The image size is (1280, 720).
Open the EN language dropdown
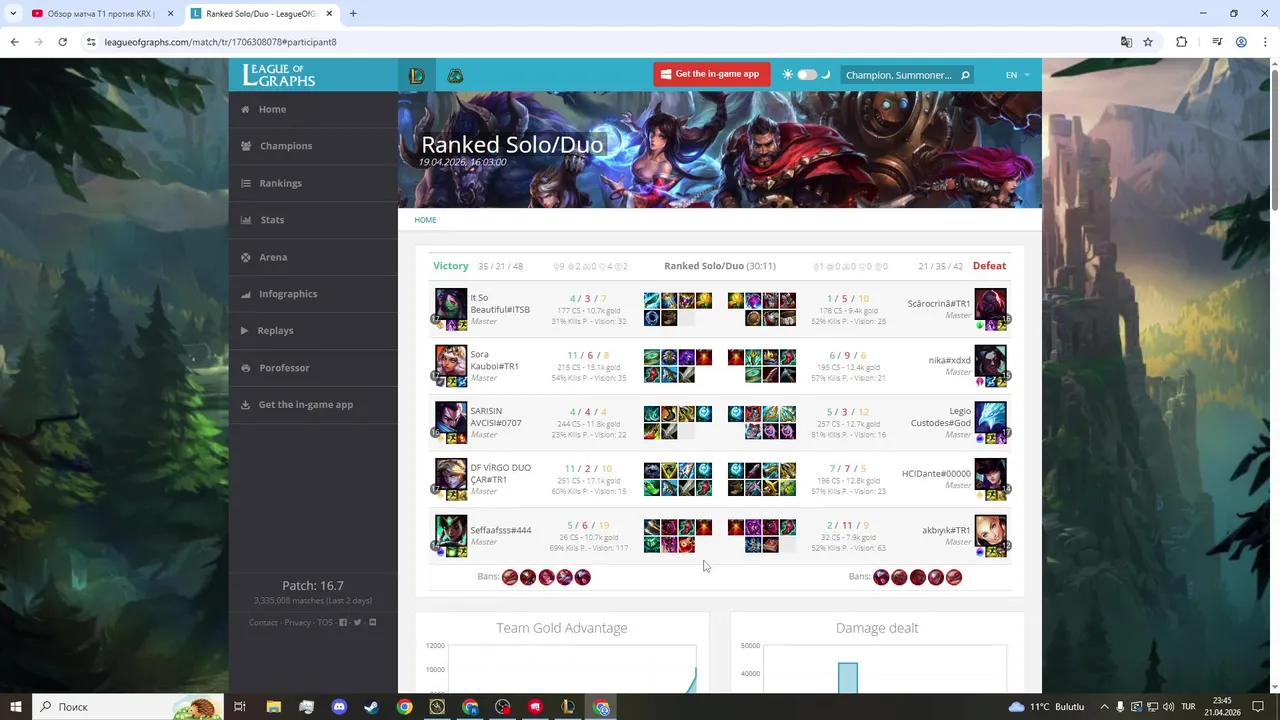(1017, 75)
